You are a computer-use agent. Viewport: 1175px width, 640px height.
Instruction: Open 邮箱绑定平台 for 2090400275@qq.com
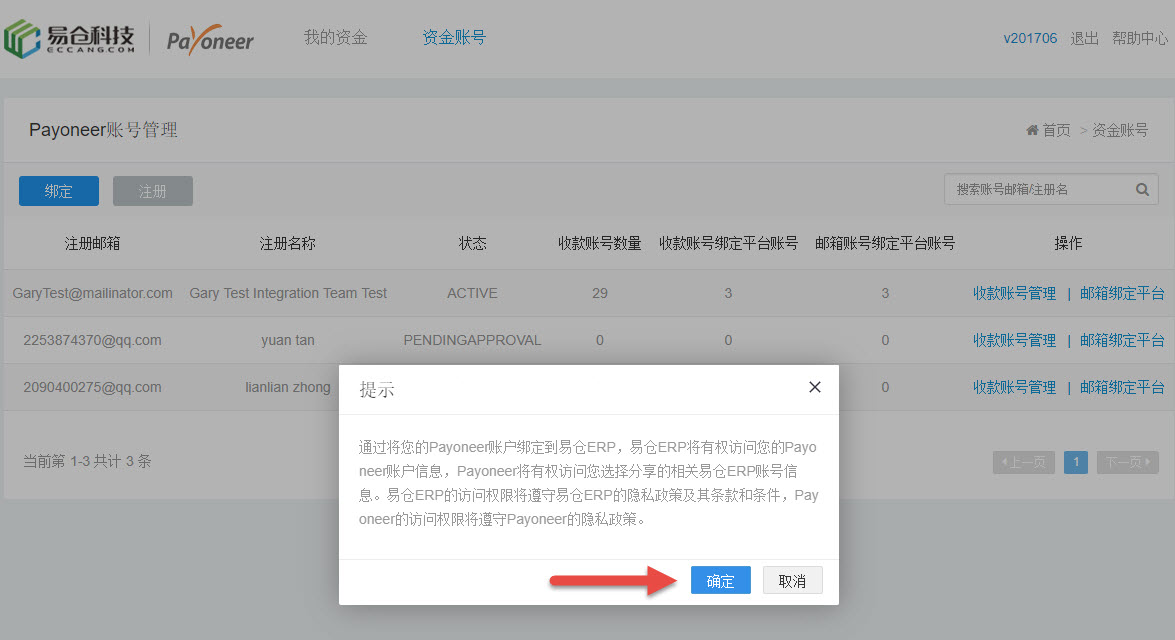[1122, 387]
